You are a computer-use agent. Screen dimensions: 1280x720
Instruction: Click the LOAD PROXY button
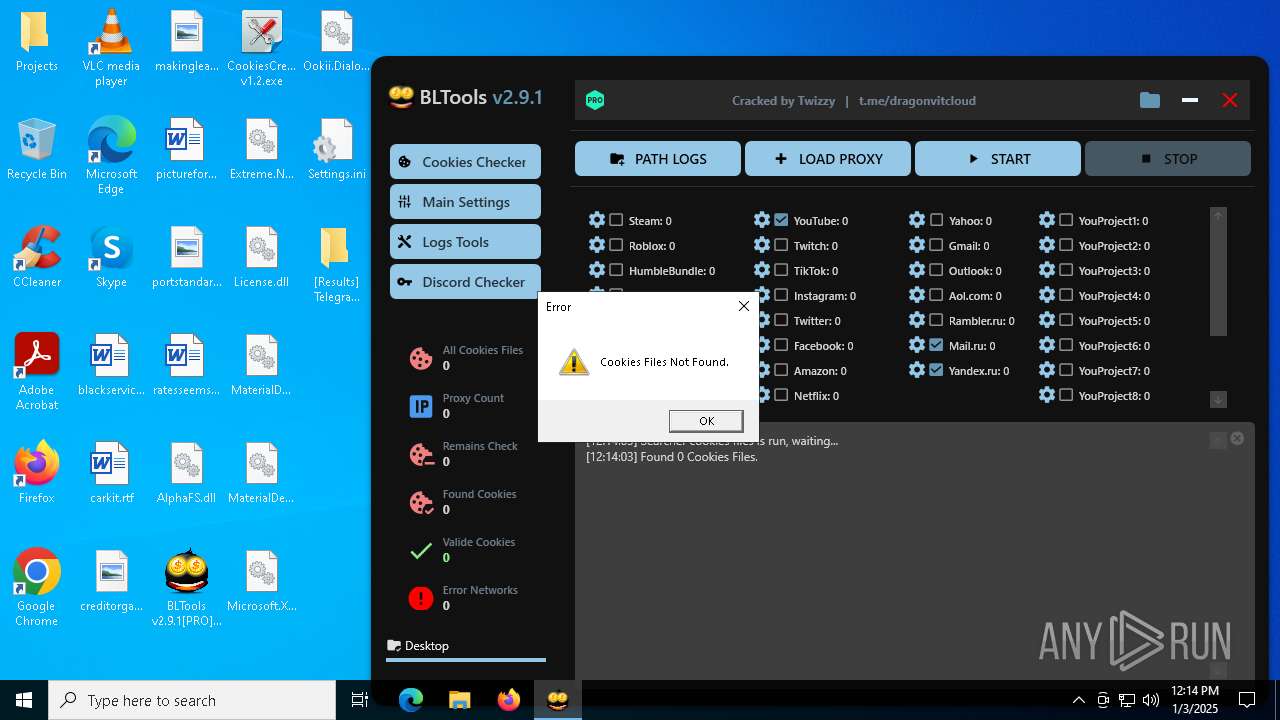[828, 159]
